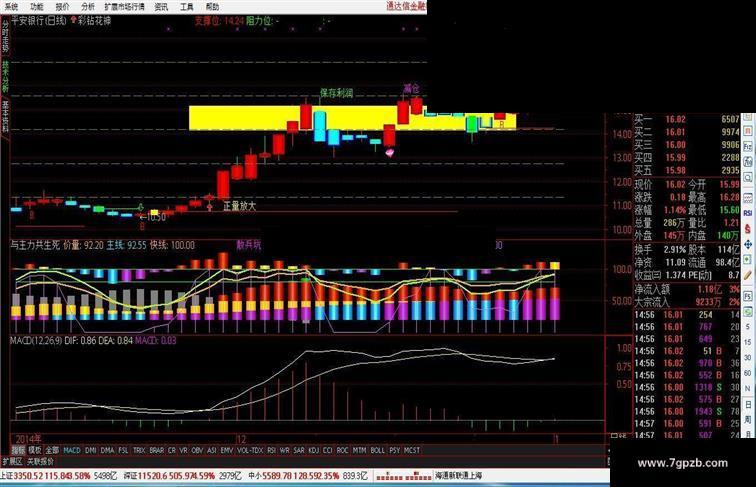Screen dimensions: 756x487
Task: Click the running figure icon in right toolbar
Action: (748, 162)
